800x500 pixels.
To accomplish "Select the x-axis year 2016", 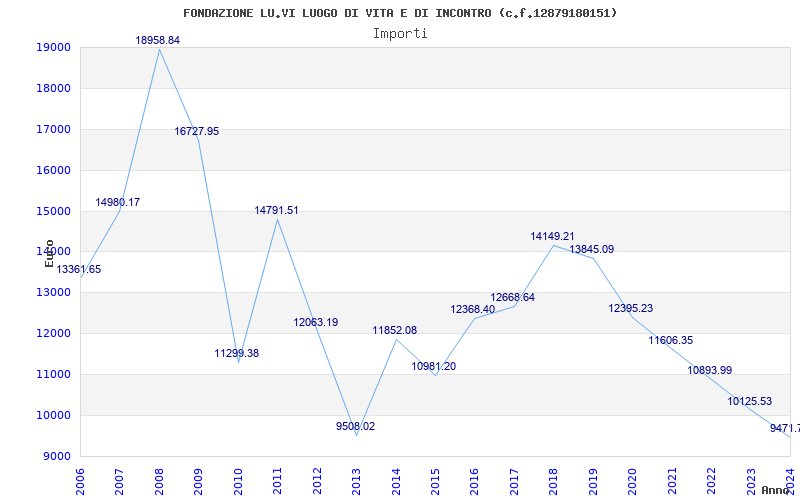I will [474, 481].
